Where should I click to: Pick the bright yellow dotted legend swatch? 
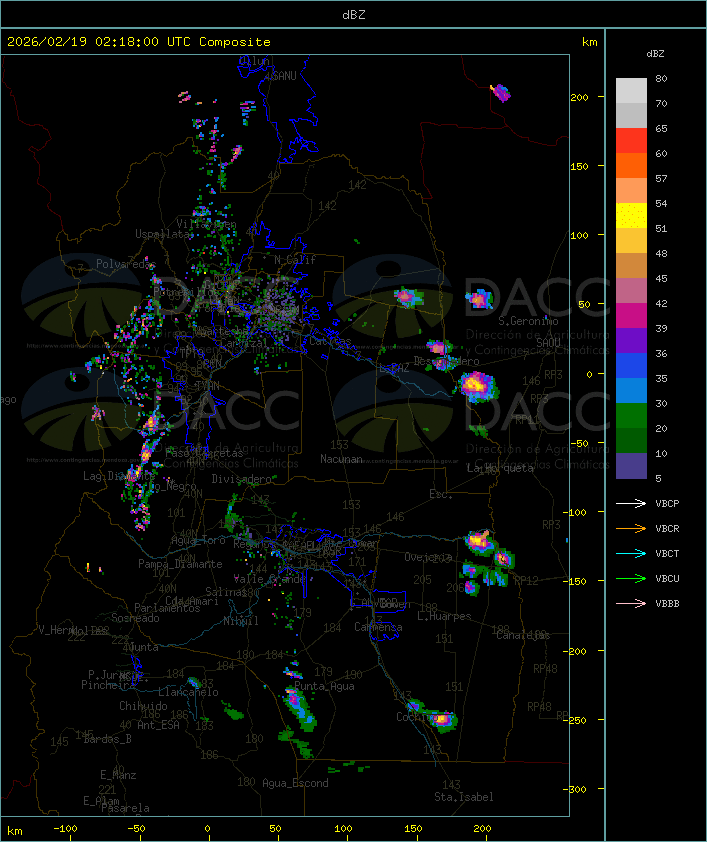631,216
